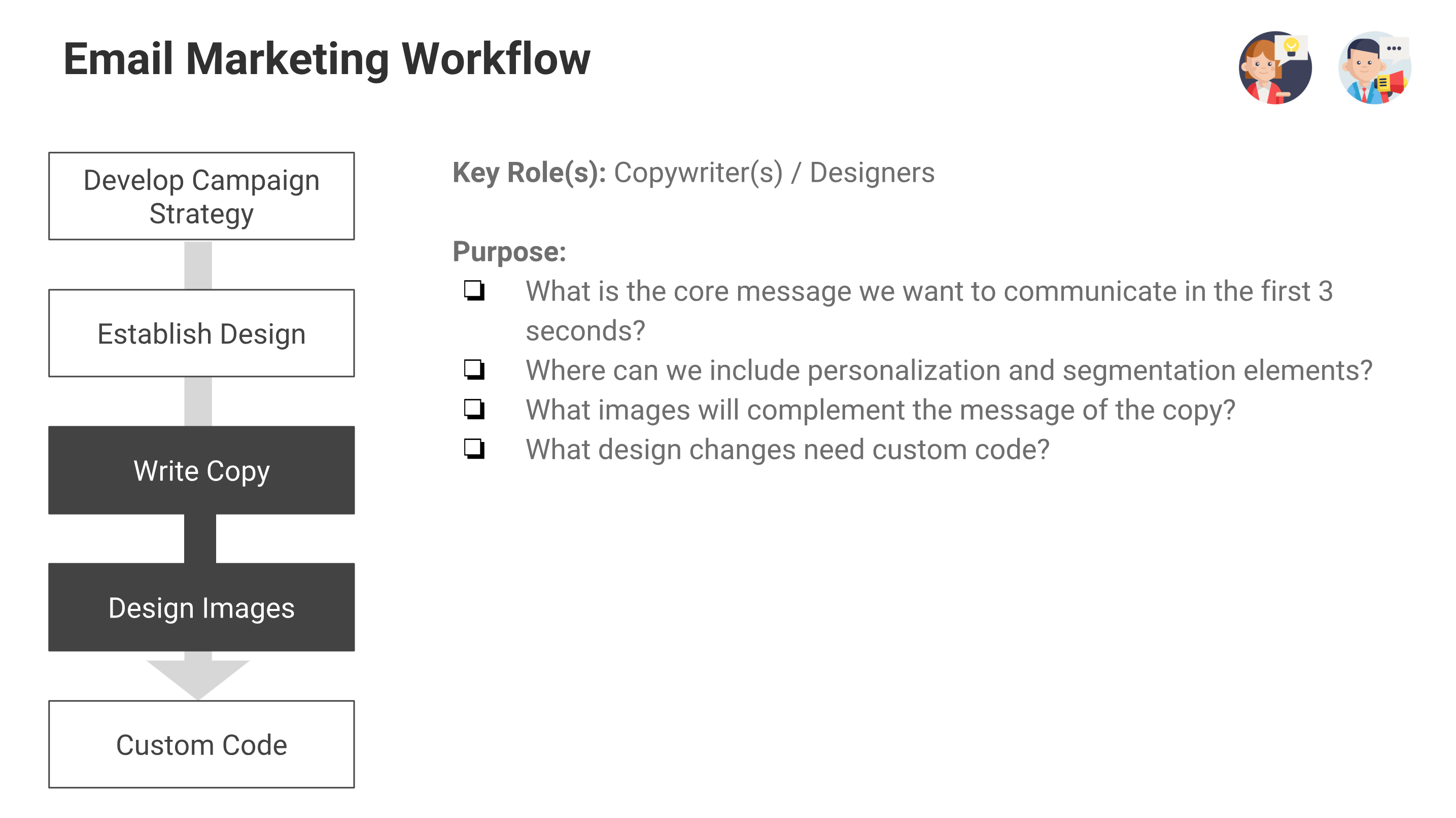The width and height of the screenshot is (1456, 818).
Task: Check the custom code design changes checkbox
Action: tap(474, 449)
